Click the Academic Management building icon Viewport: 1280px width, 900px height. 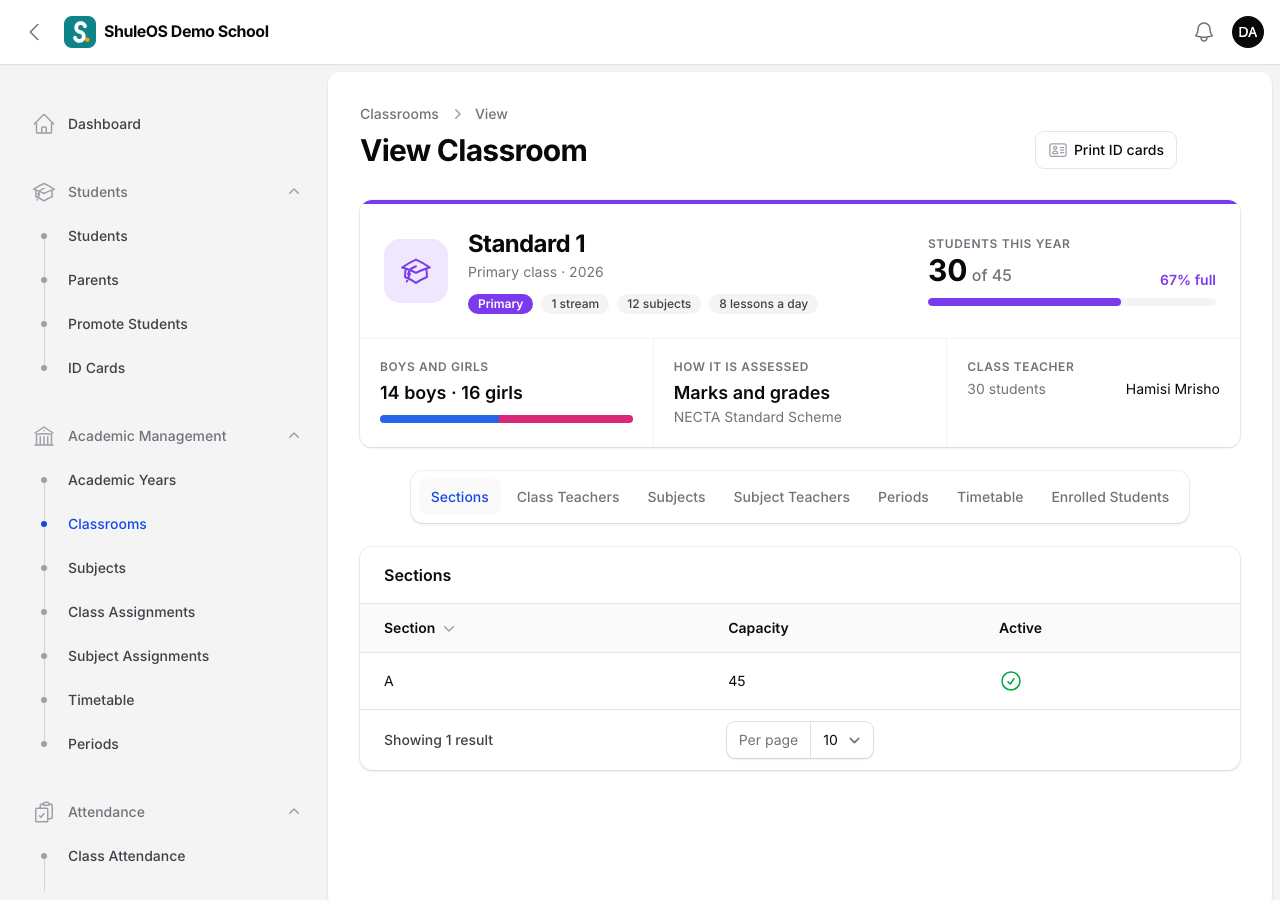pos(43,436)
